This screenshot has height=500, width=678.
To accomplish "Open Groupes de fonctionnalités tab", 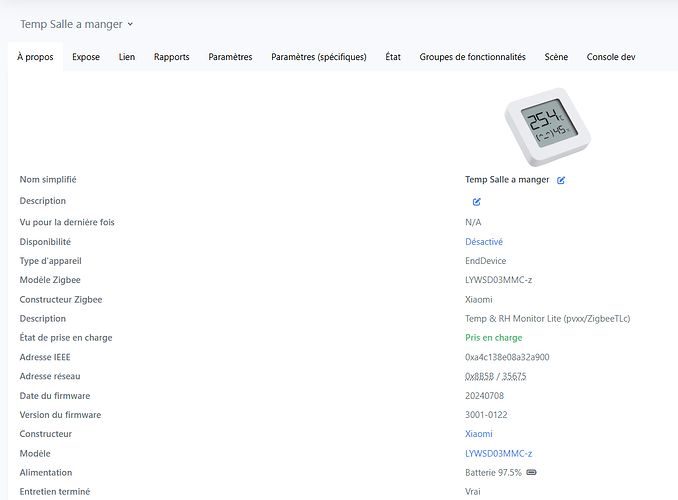I will point(472,57).
